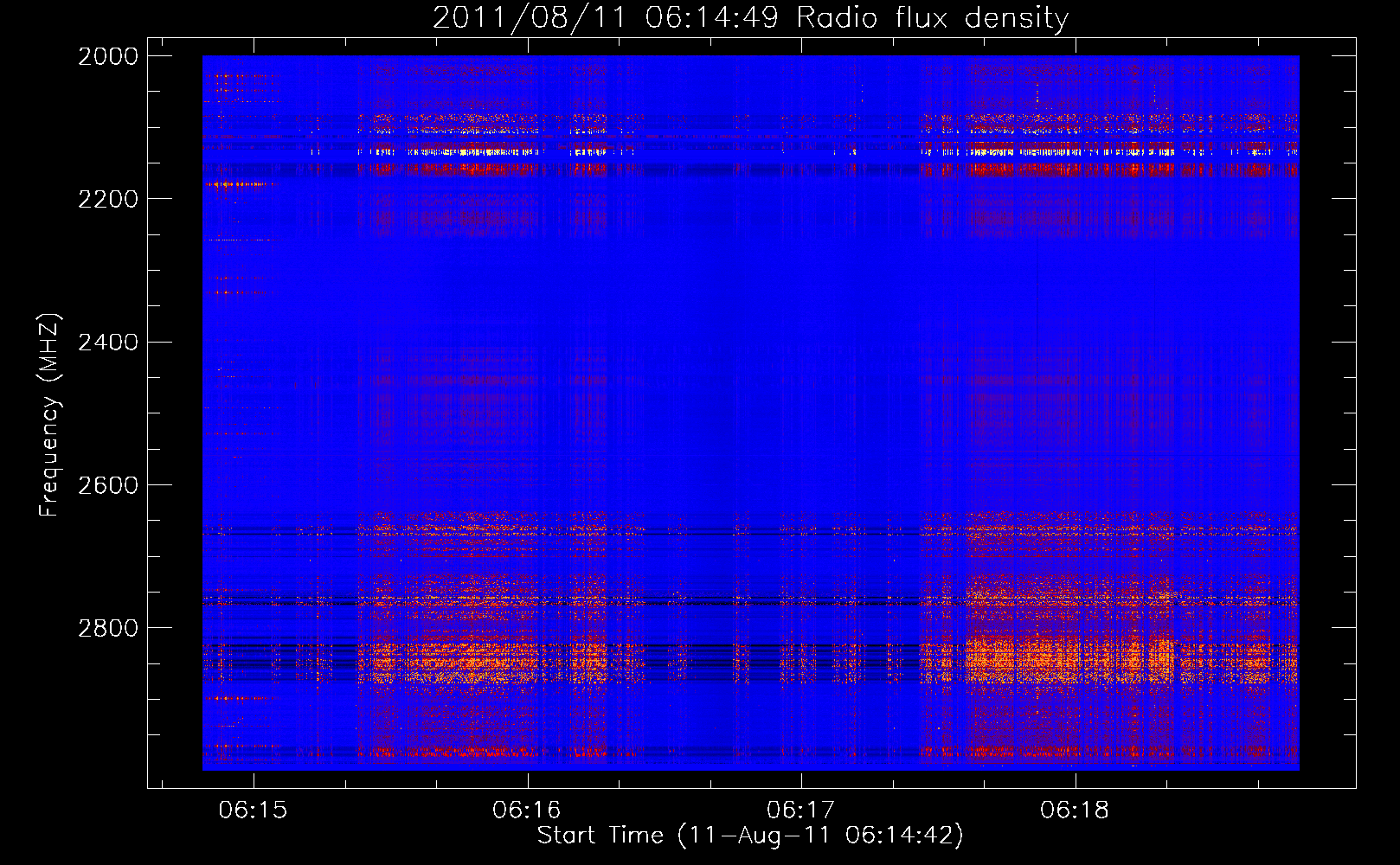1400x865 pixels.
Task: Click the 2400 frequency tick label
Action: [108, 343]
